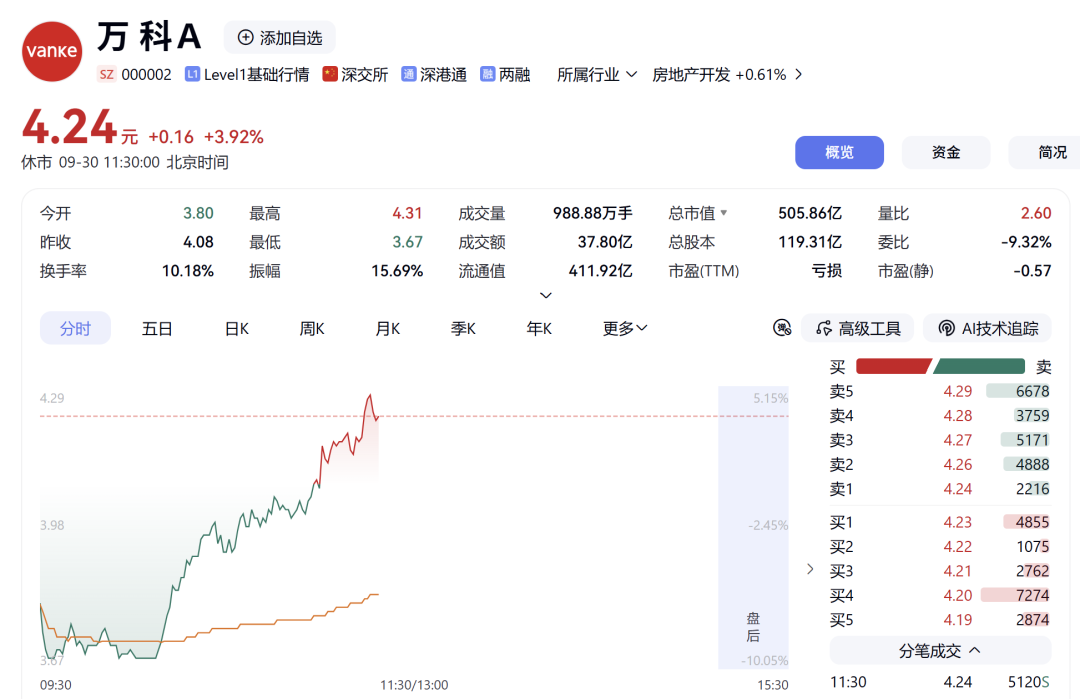This screenshot has height=699, width=1080.
Task: Click the 深港通 badge icon
Action: [408, 74]
